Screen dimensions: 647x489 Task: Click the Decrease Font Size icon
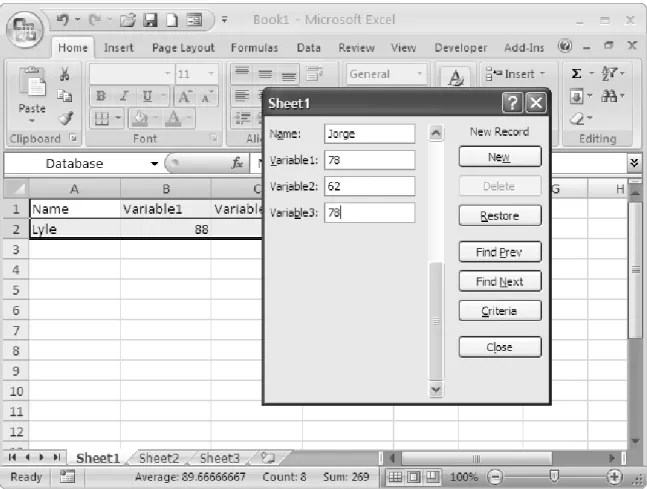[x=206, y=96]
